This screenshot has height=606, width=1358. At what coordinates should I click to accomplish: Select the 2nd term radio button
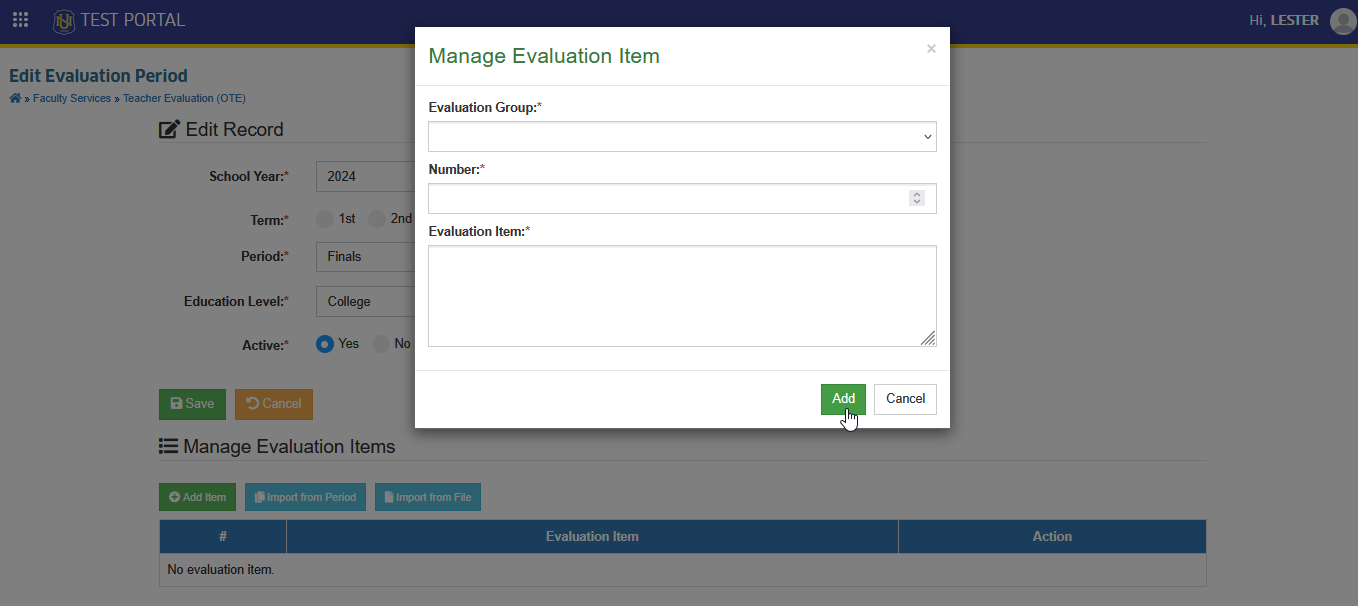click(377, 218)
